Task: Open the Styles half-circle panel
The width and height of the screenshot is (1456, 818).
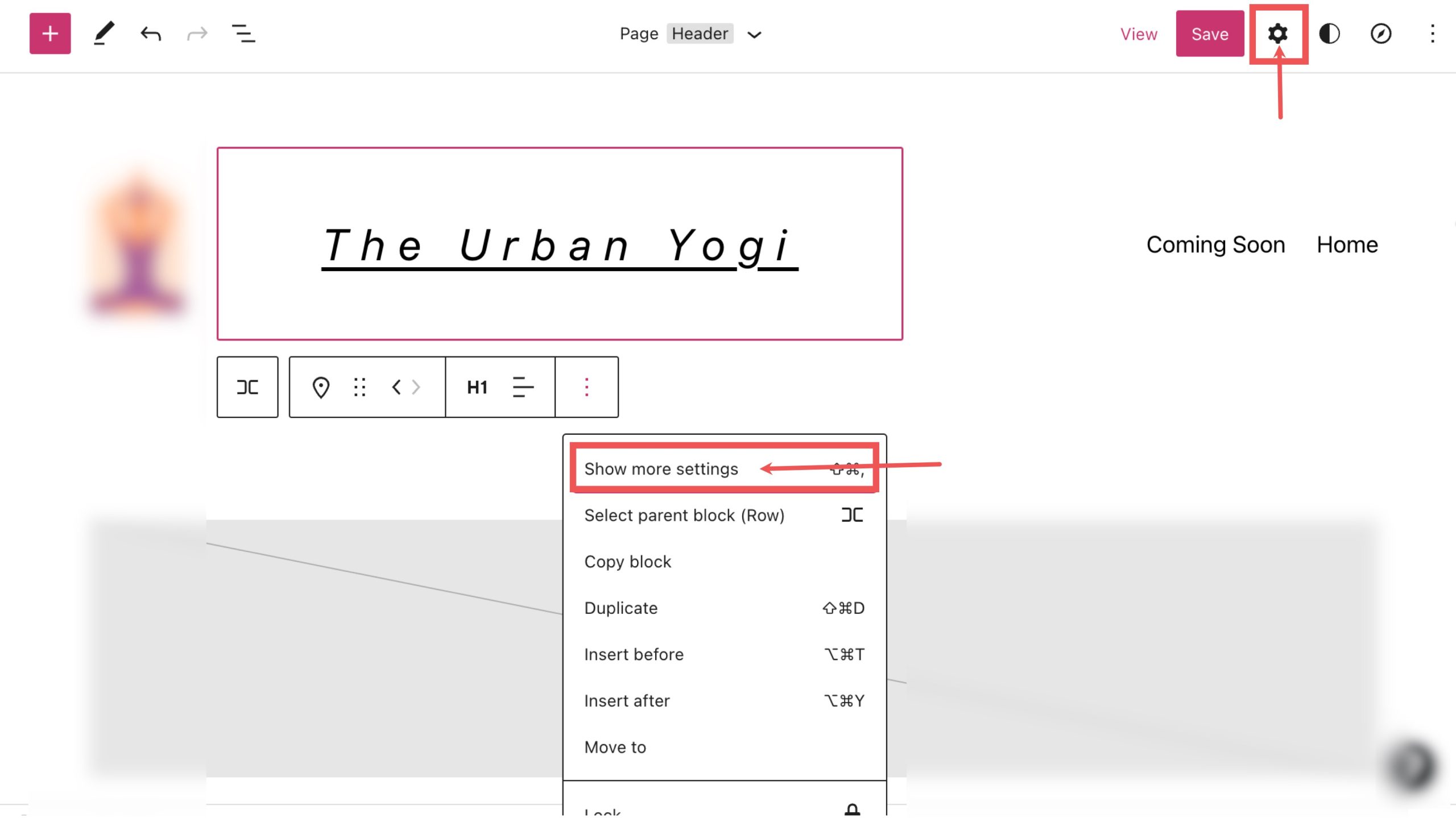Action: point(1329,34)
